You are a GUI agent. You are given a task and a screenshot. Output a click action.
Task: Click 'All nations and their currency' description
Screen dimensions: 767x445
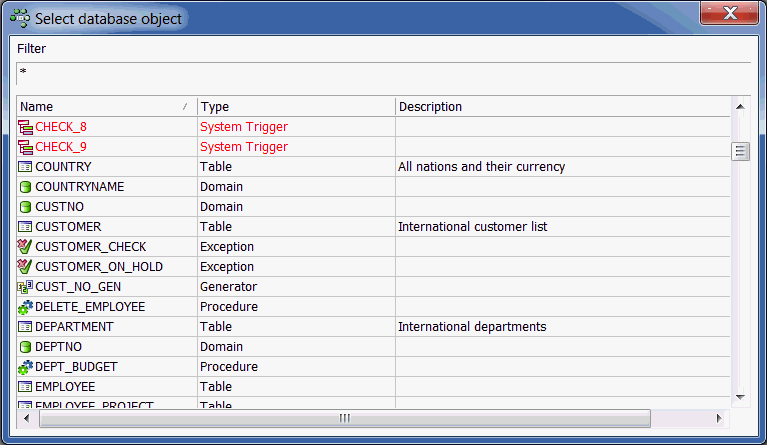tap(481, 167)
